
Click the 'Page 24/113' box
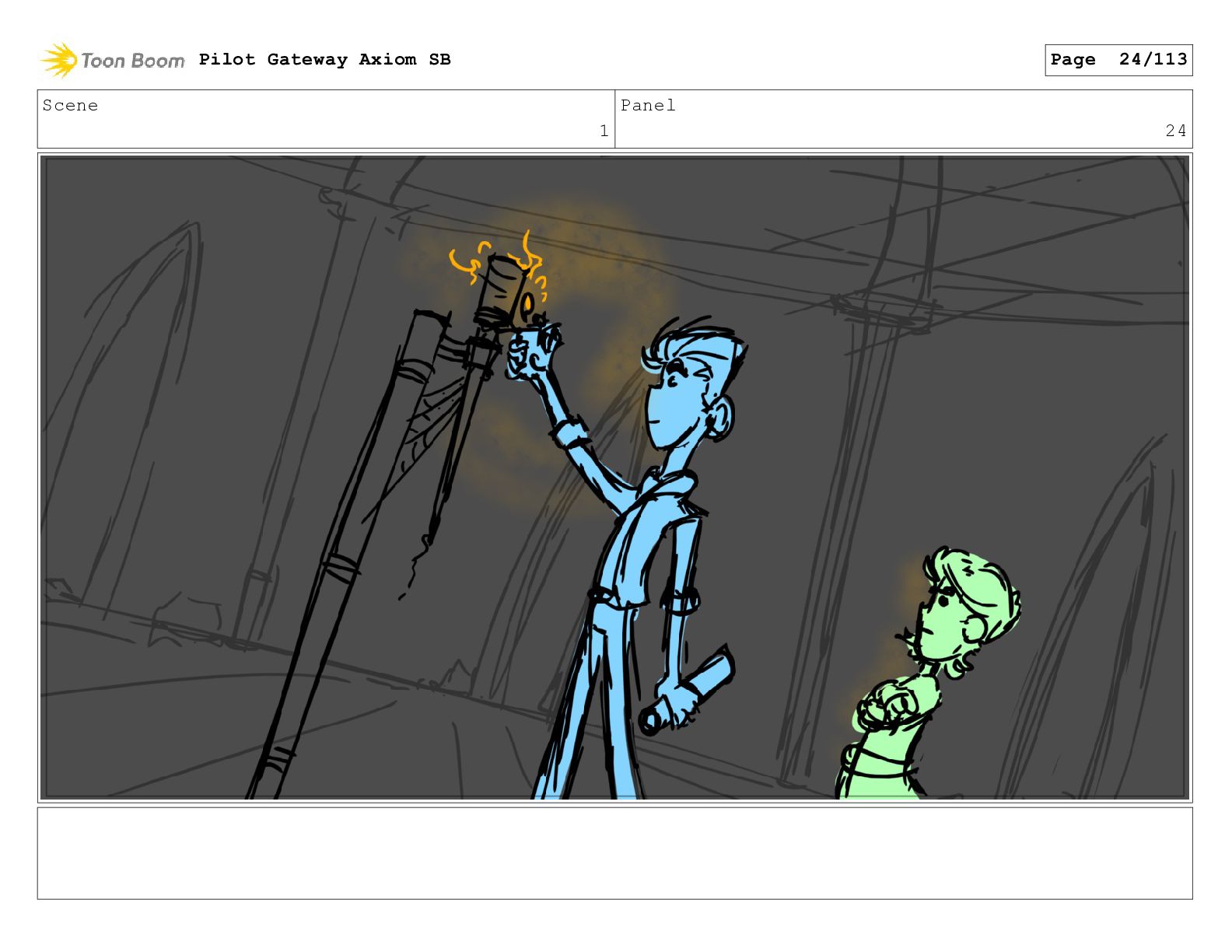tap(1118, 60)
